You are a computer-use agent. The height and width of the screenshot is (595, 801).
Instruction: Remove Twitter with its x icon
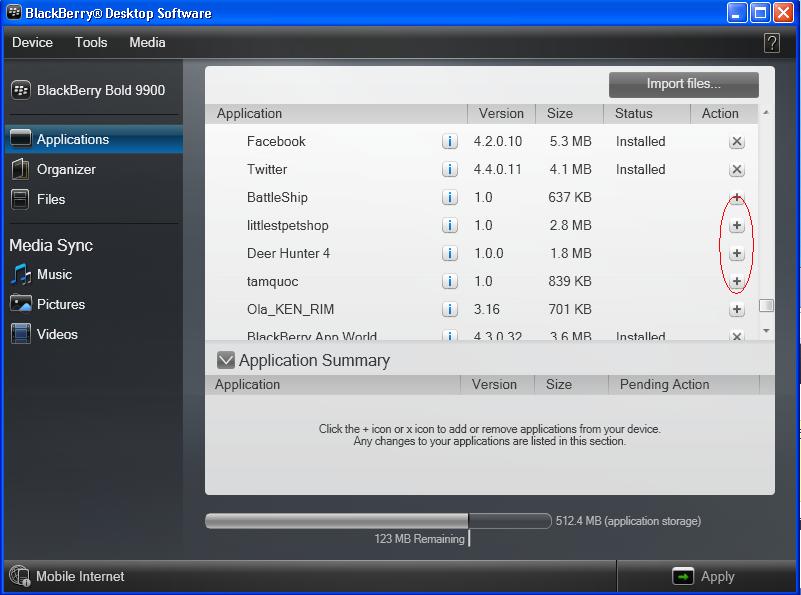pos(737,170)
